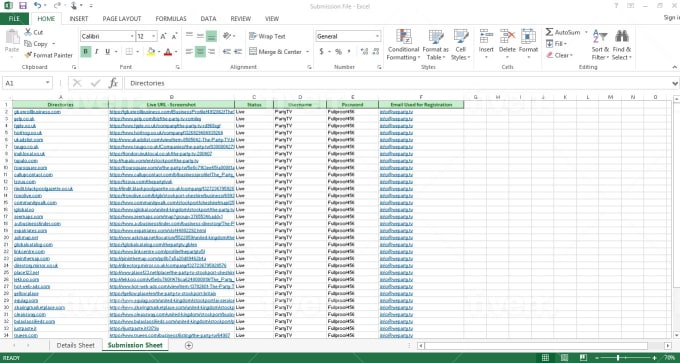Select align text right icon
The image size is (680, 363).
click(x=211, y=52)
